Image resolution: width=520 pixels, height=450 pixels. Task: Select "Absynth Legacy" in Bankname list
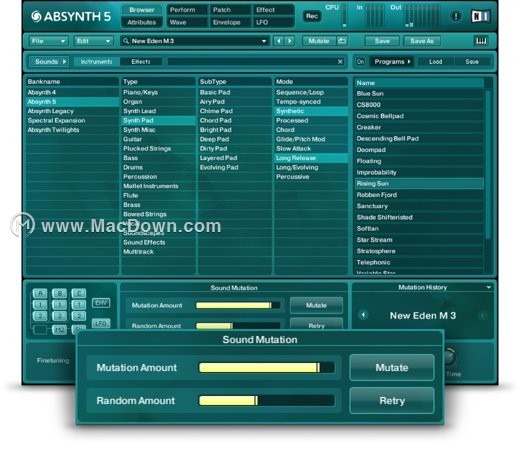pyautogui.click(x=72, y=111)
